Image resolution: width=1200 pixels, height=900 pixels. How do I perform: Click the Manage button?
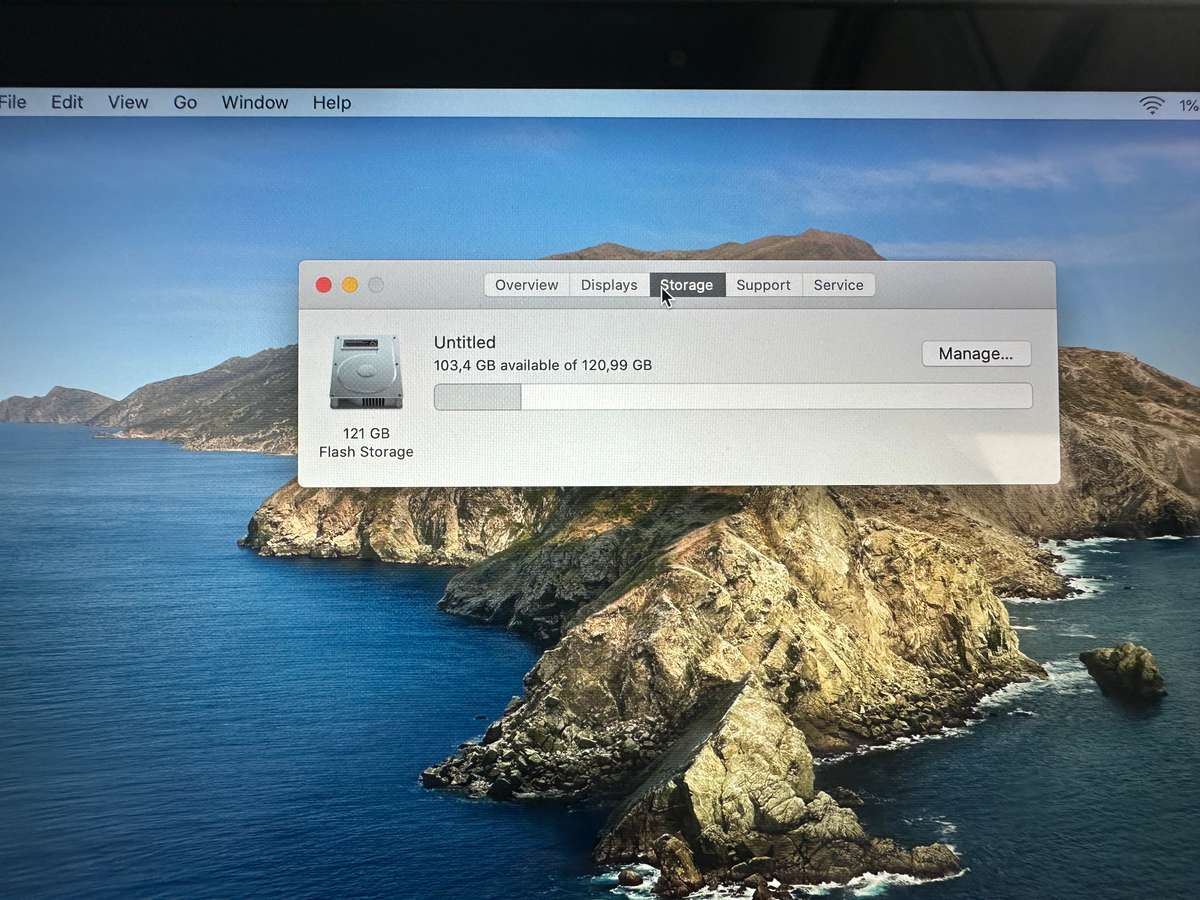976,353
